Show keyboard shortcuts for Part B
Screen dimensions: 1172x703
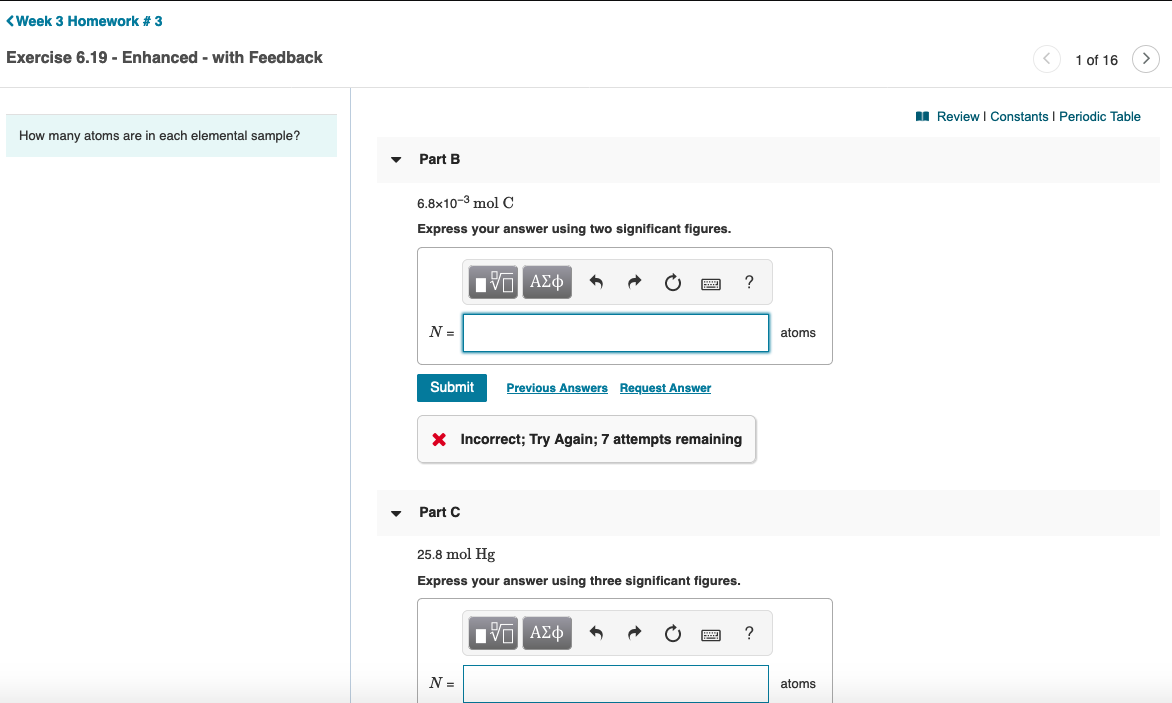(711, 284)
